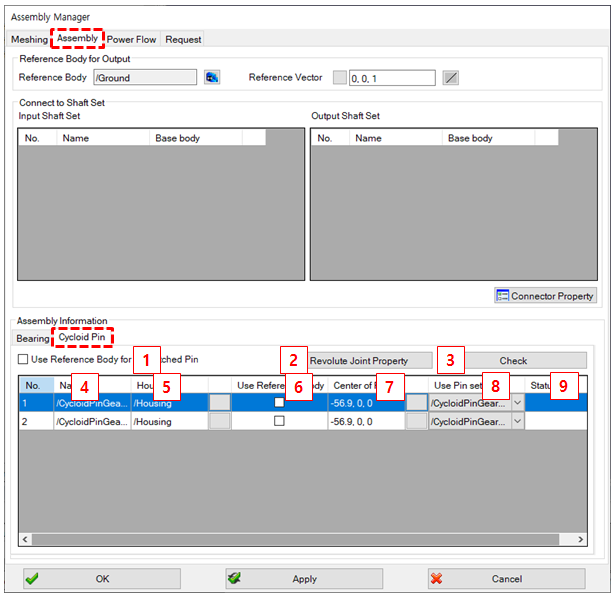Click the Connector Property button

click(x=545, y=296)
